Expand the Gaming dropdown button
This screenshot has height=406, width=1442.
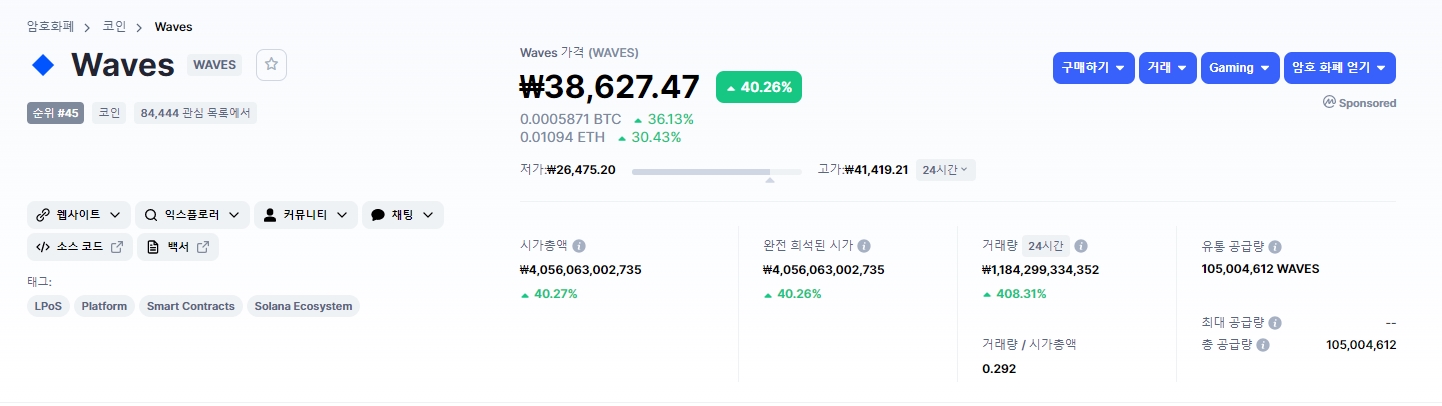pyautogui.click(x=1240, y=68)
